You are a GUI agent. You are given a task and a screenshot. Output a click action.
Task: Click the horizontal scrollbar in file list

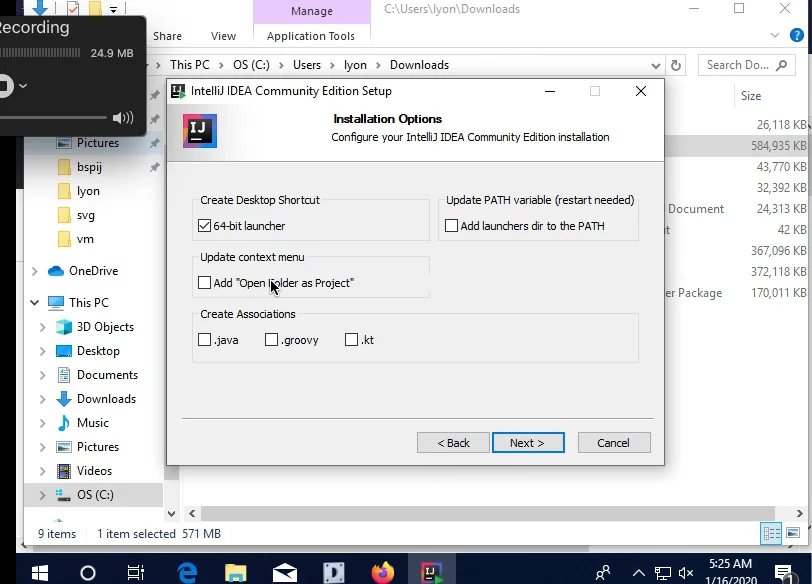pos(487,514)
